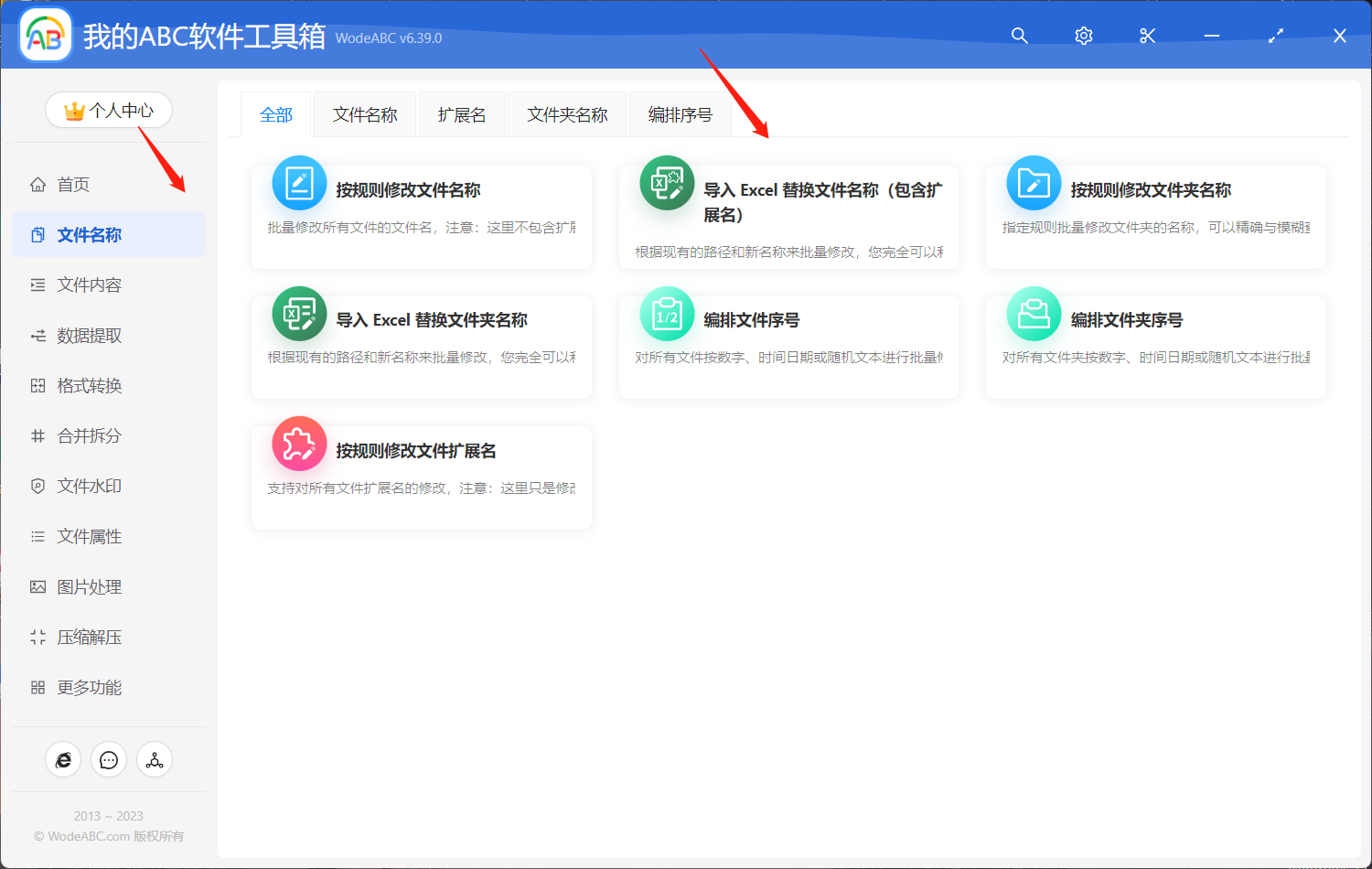Open the 编排文件夹序号 tray icon
The image size is (1372, 869).
tap(1033, 314)
